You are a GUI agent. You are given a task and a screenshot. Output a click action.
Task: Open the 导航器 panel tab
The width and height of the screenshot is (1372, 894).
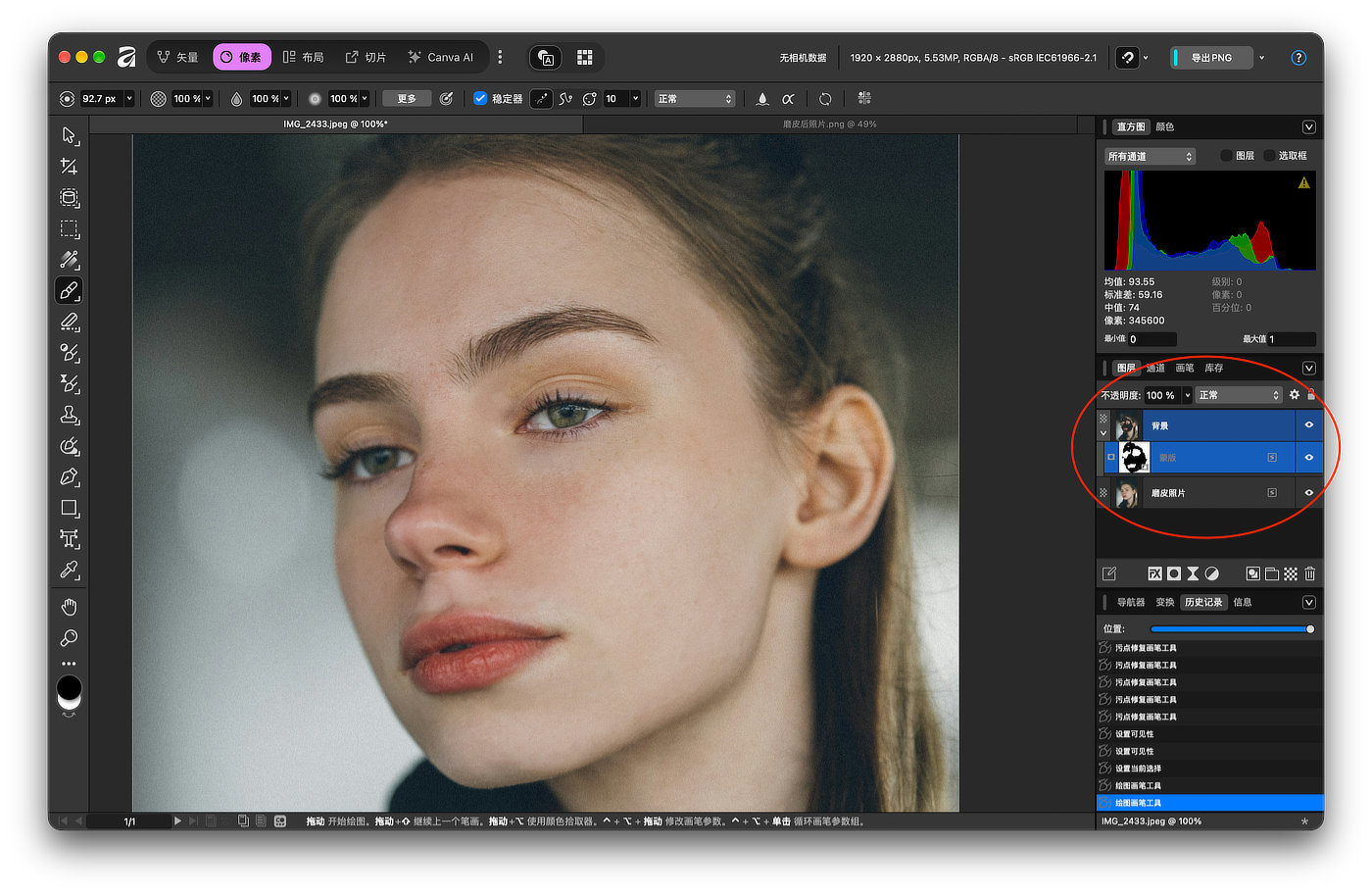[x=1130, y=603]
